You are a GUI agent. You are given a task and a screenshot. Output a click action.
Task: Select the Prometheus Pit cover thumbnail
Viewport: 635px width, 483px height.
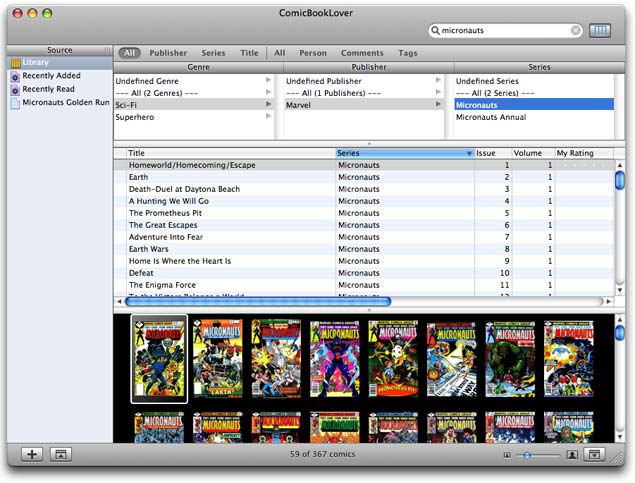tap(393, 358)
